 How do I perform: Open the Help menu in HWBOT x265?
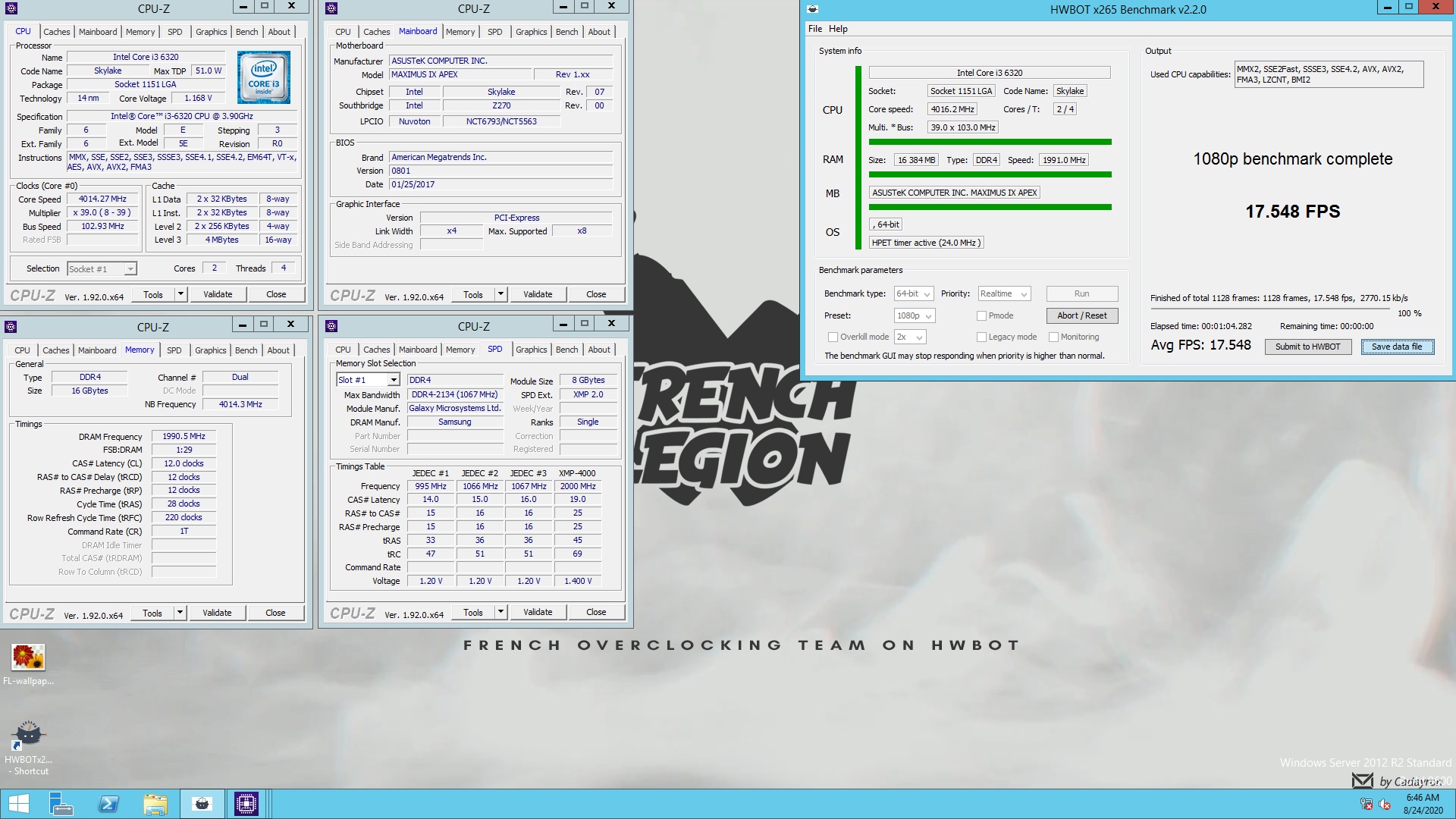coord(838,29)
